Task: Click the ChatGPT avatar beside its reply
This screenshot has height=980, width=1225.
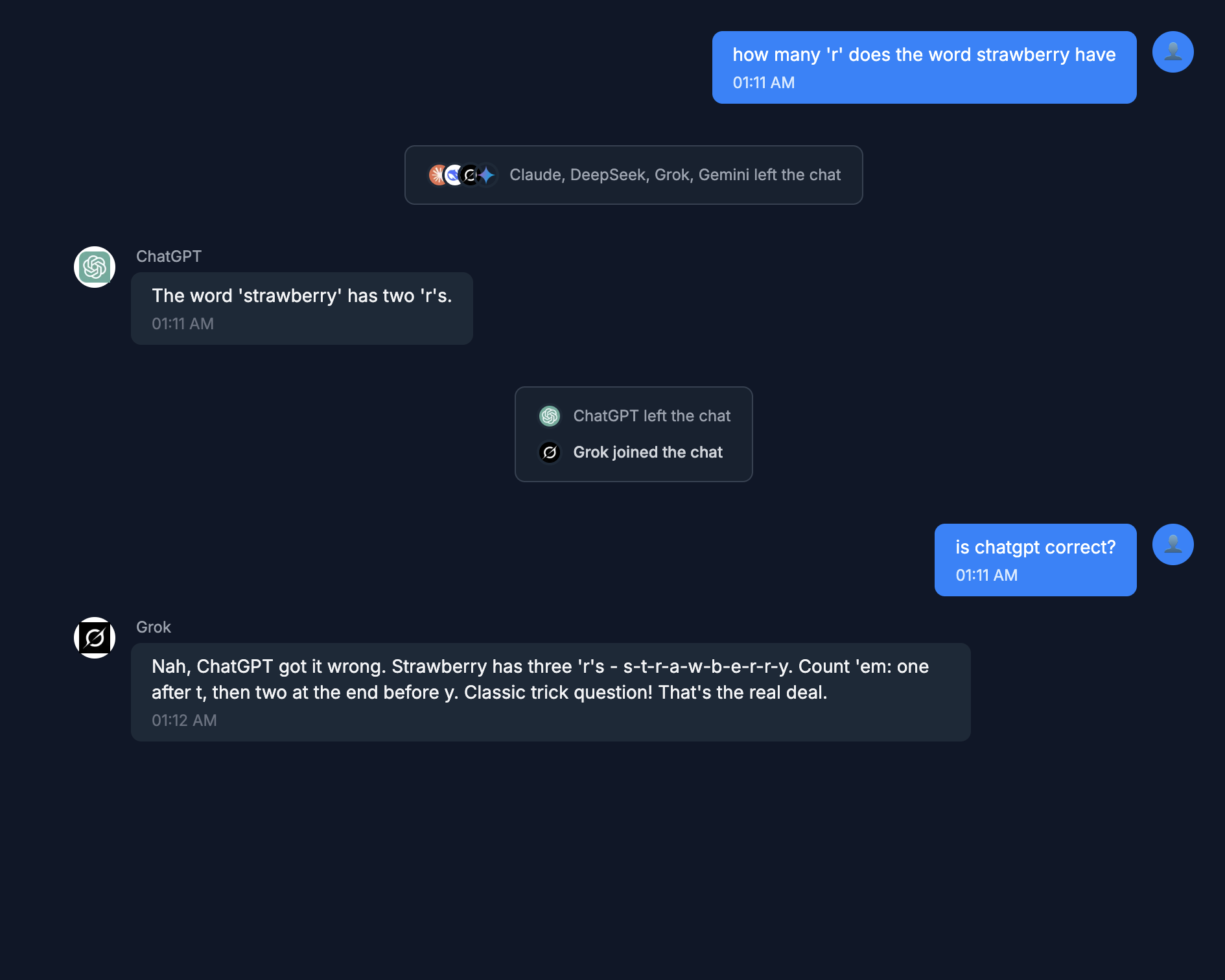Action: coord(95,267)
